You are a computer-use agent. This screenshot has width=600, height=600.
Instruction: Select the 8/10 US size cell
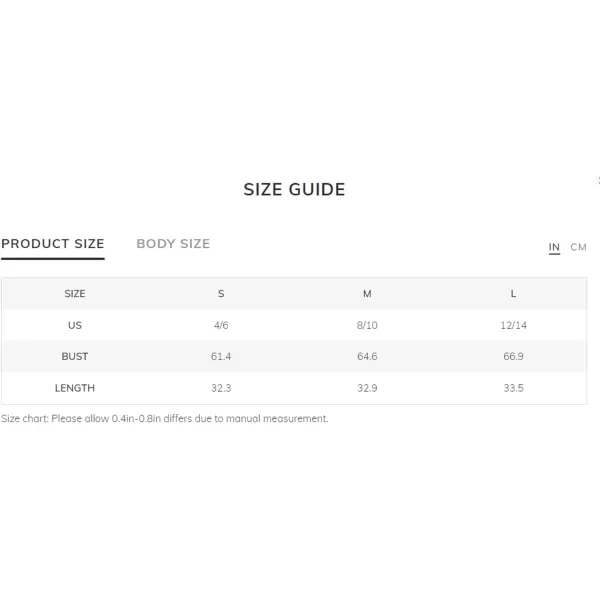click(367, 325)
